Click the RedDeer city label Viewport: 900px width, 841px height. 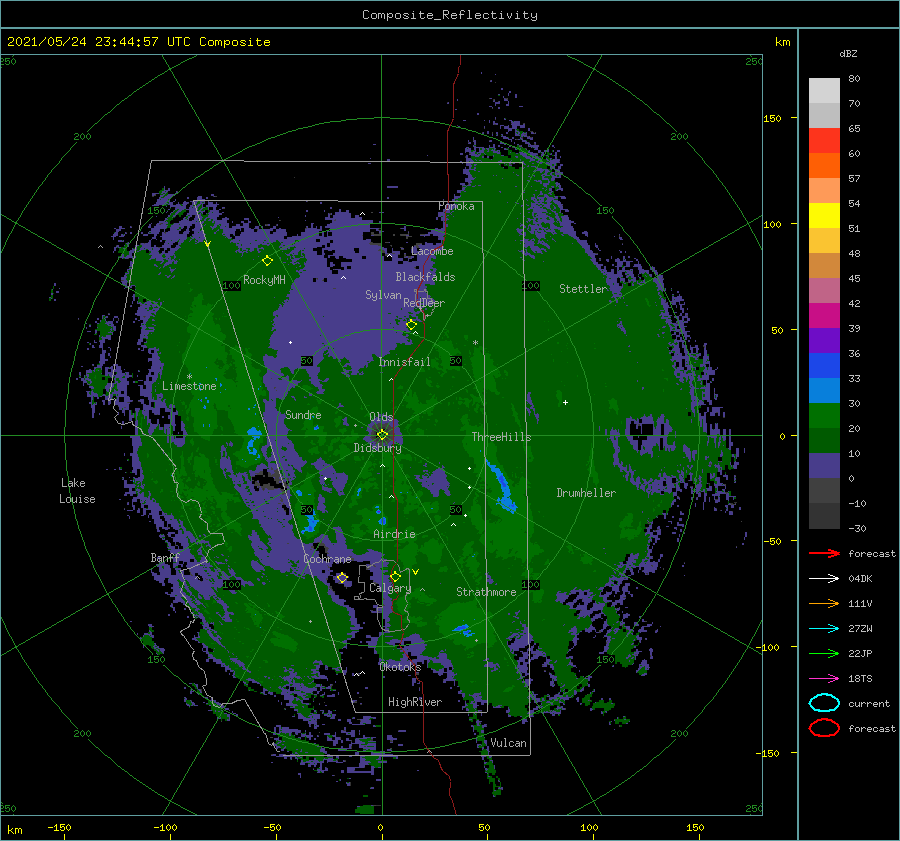(424, 303)
